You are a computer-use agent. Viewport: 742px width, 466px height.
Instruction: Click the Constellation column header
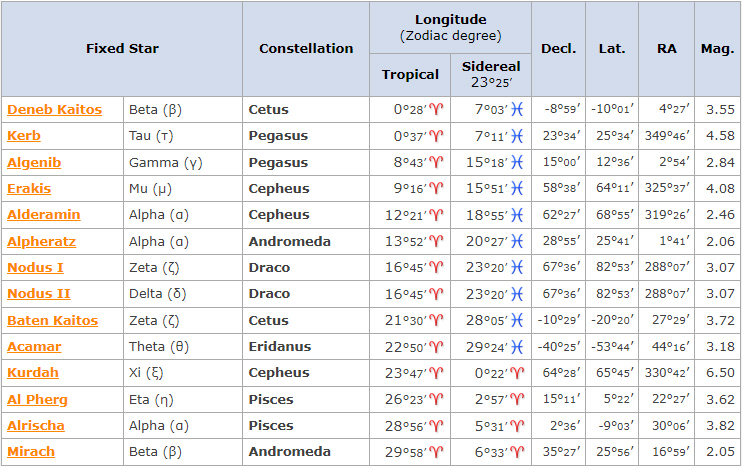(306, 48)
